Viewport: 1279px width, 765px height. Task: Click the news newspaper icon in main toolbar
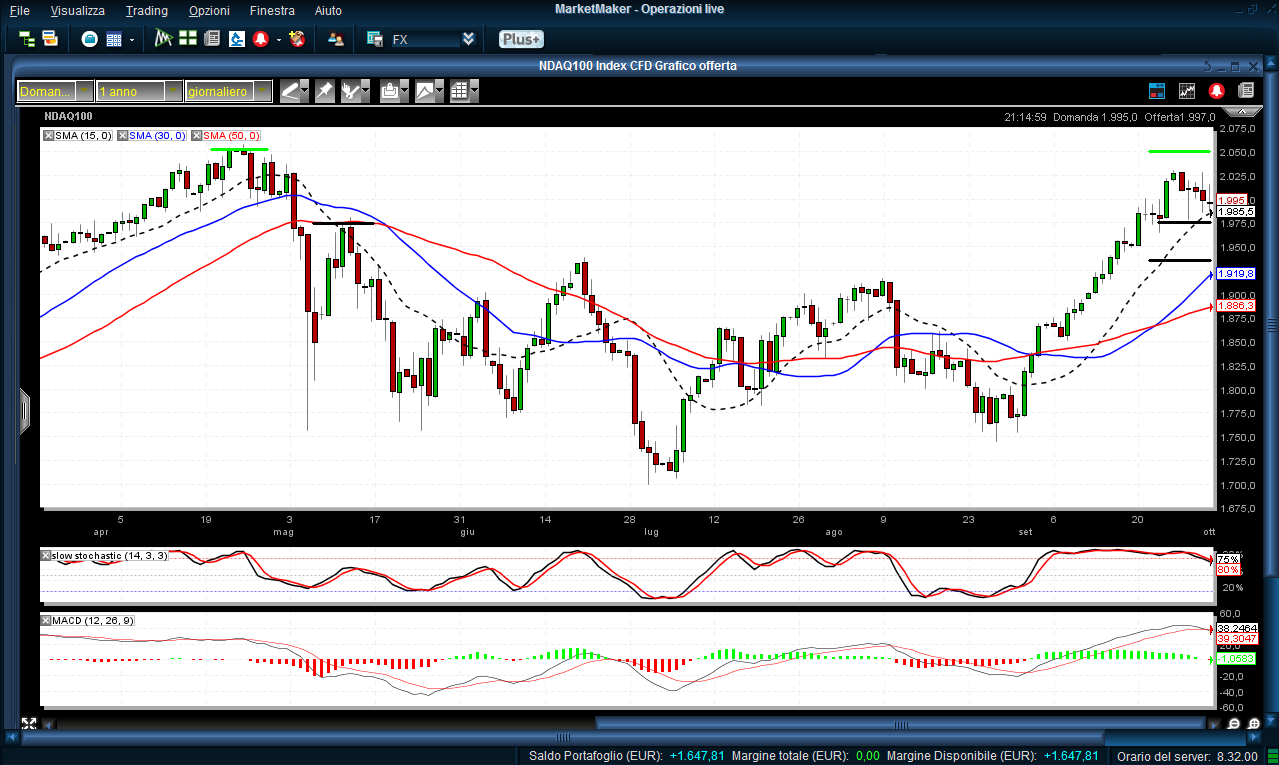(212, 39)
